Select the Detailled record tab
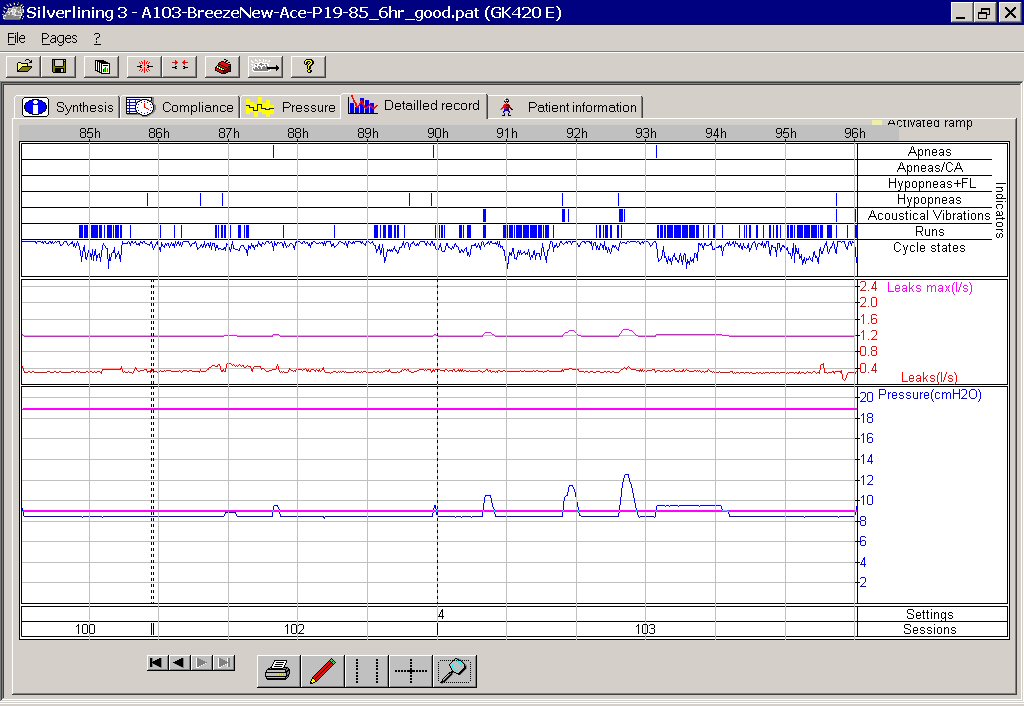This screenshot has height=706, width=1024. click(415, 105)
